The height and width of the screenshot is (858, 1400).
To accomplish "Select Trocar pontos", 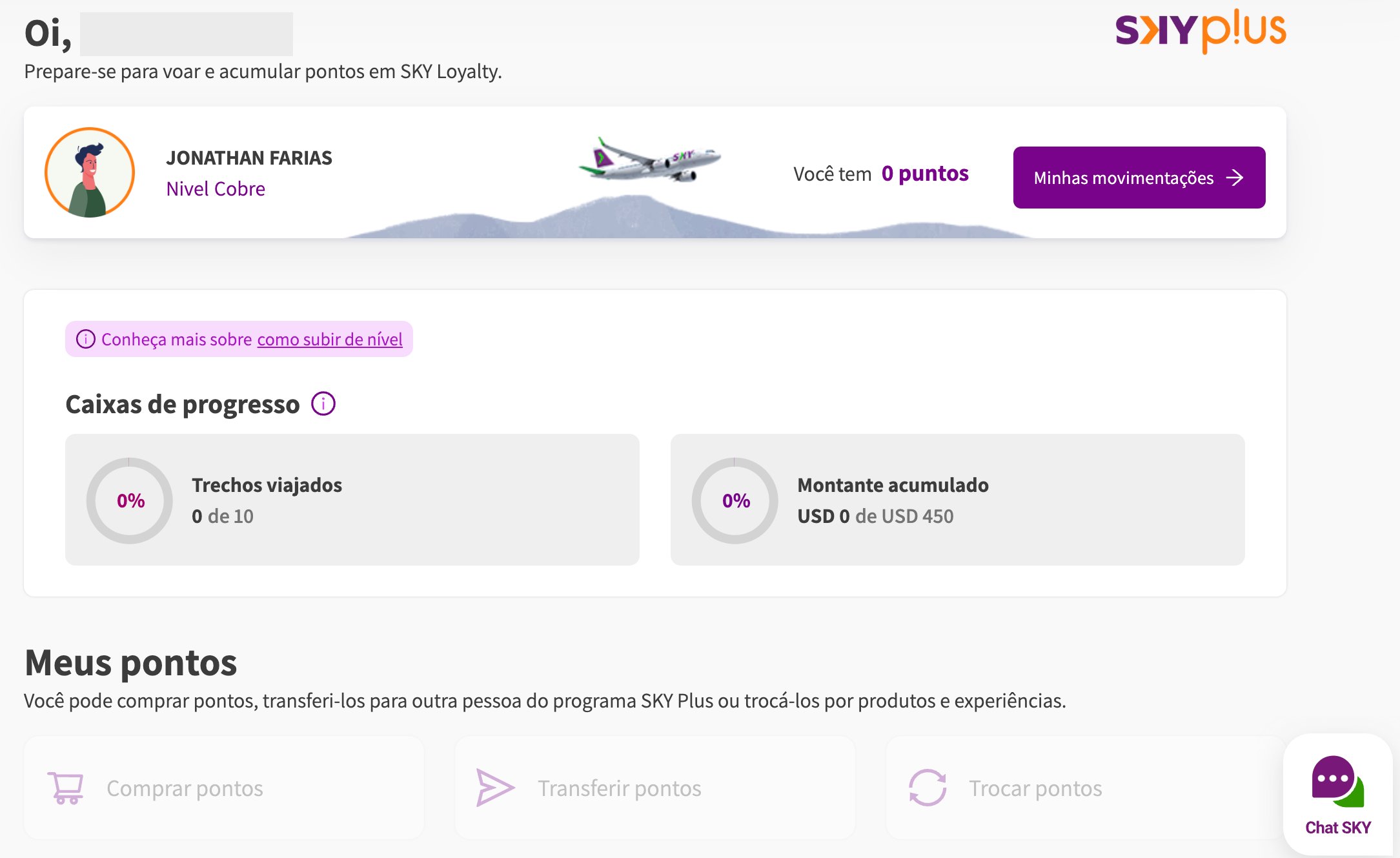I will pos(1035,788).
